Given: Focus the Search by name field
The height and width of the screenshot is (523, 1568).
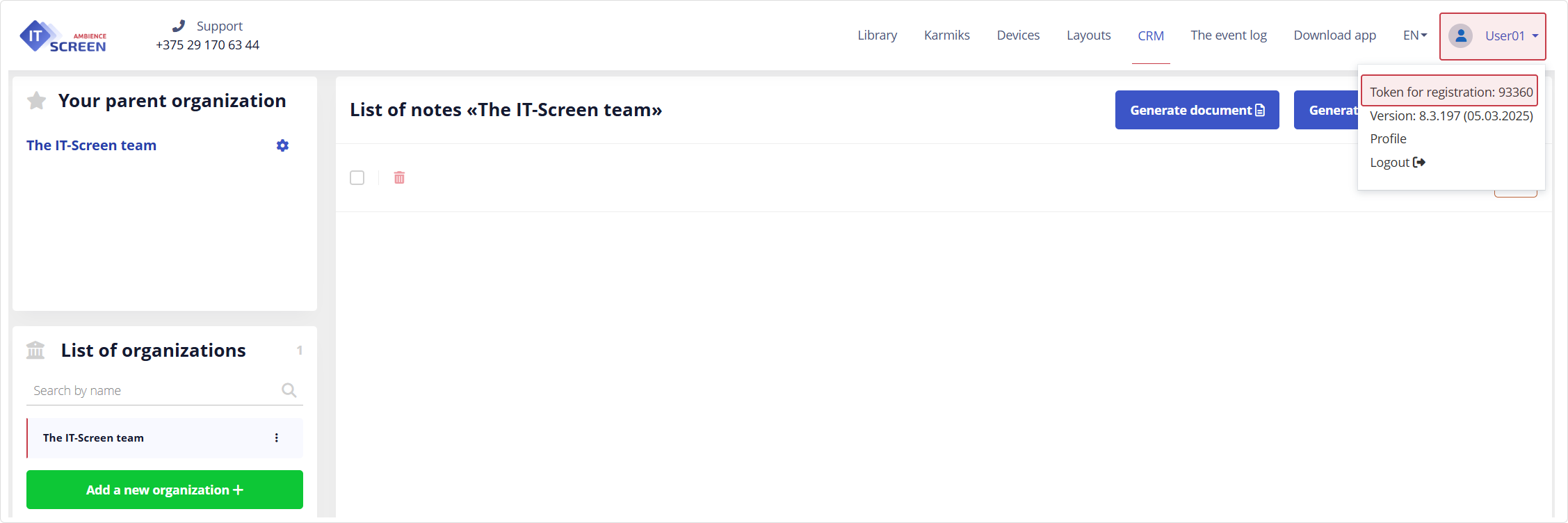Looking at the screenshot, I should pos(153,391).
